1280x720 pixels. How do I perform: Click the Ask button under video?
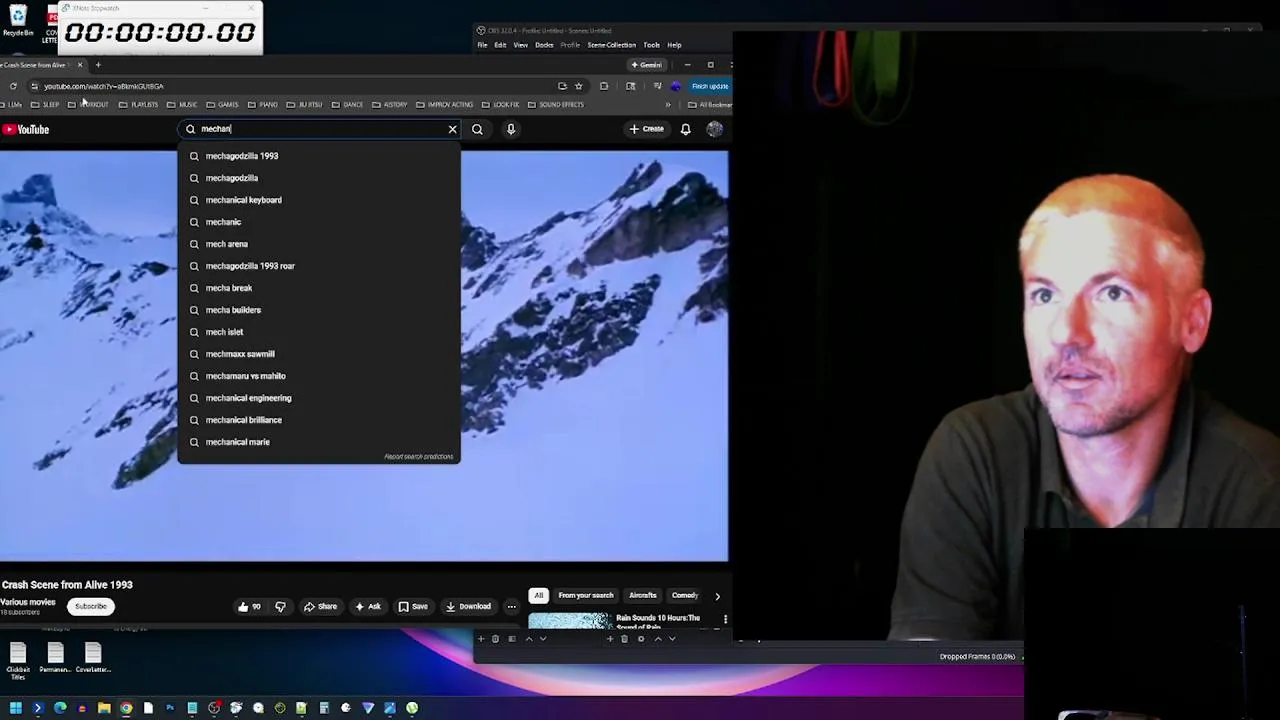click(367, 606)
